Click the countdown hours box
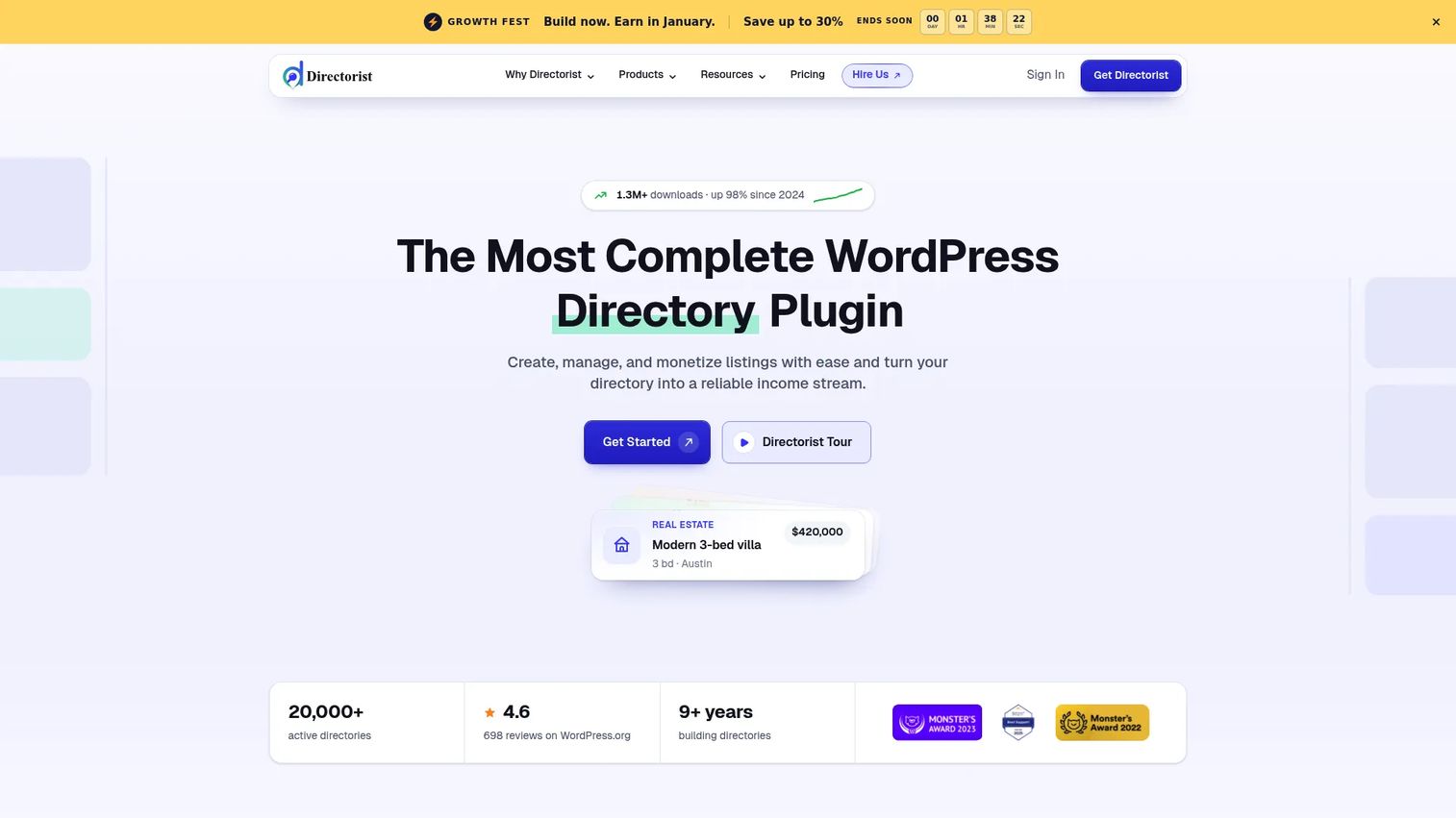The image size is (1456, 818). point(962,22)
